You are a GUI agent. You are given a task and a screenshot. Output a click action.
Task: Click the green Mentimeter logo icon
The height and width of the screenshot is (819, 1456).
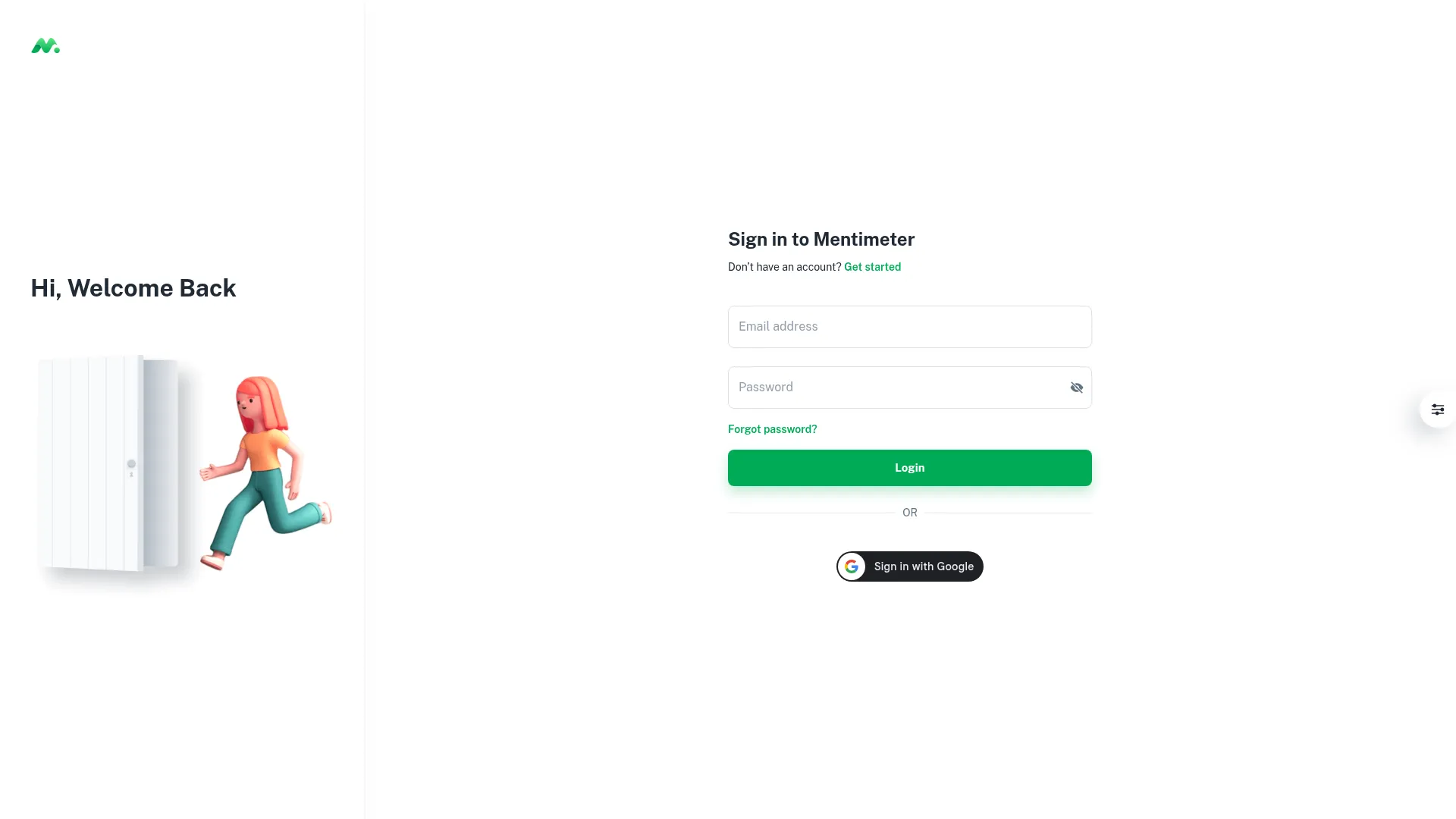[45, 46]
